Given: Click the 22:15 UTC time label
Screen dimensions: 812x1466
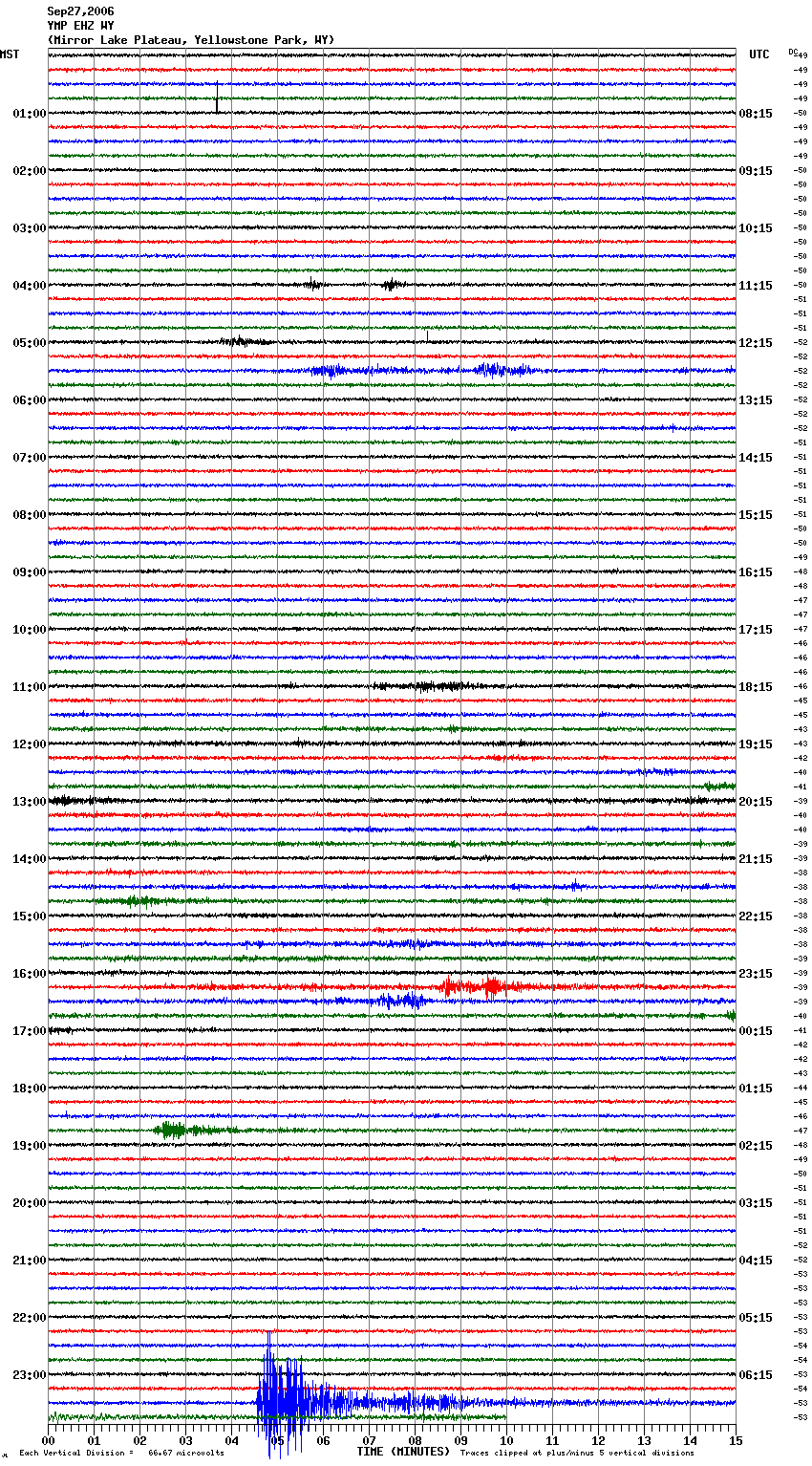Looking at the screenshot, I should point(756,916).
